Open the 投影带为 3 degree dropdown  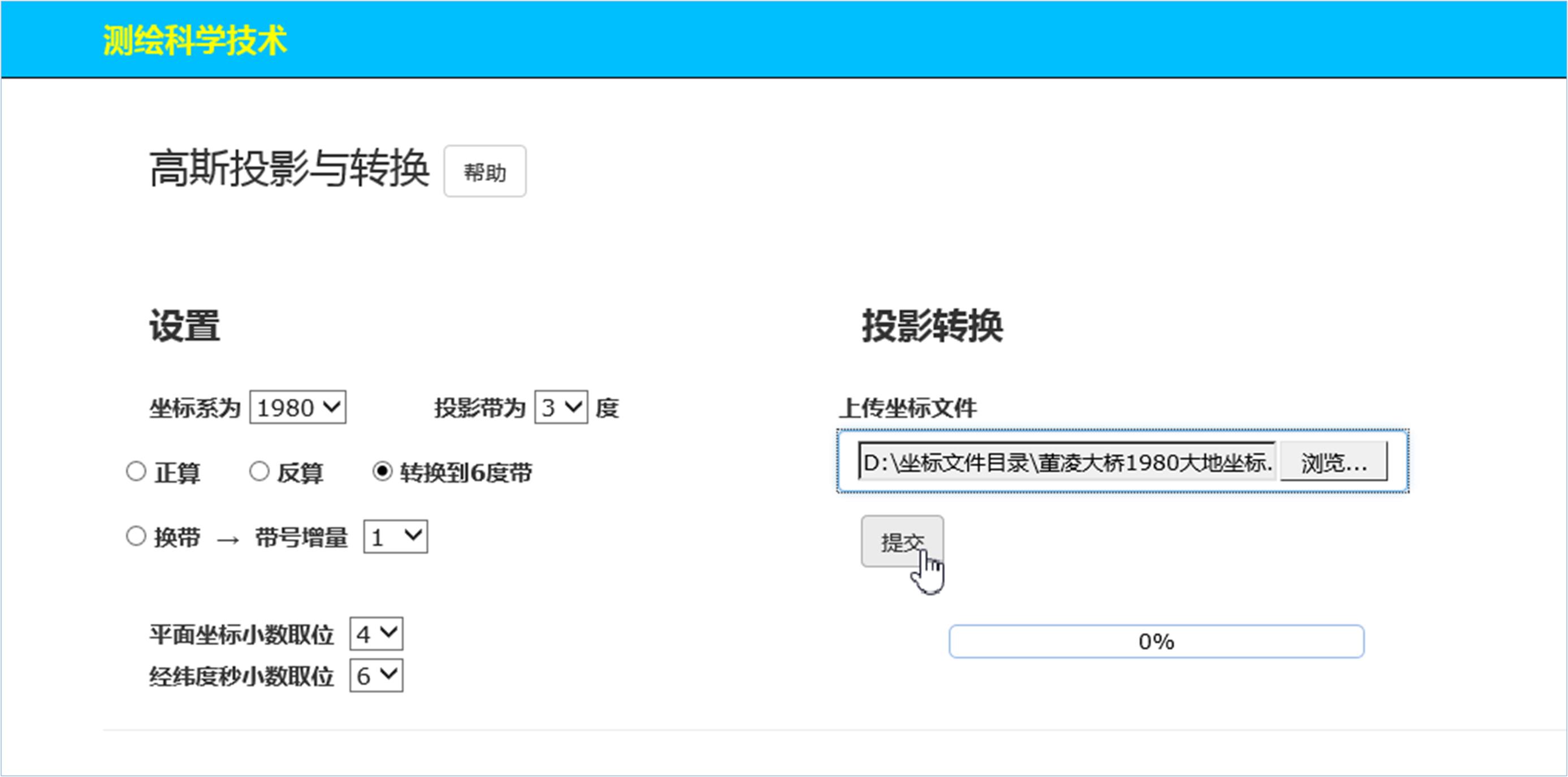coord(561,407)
